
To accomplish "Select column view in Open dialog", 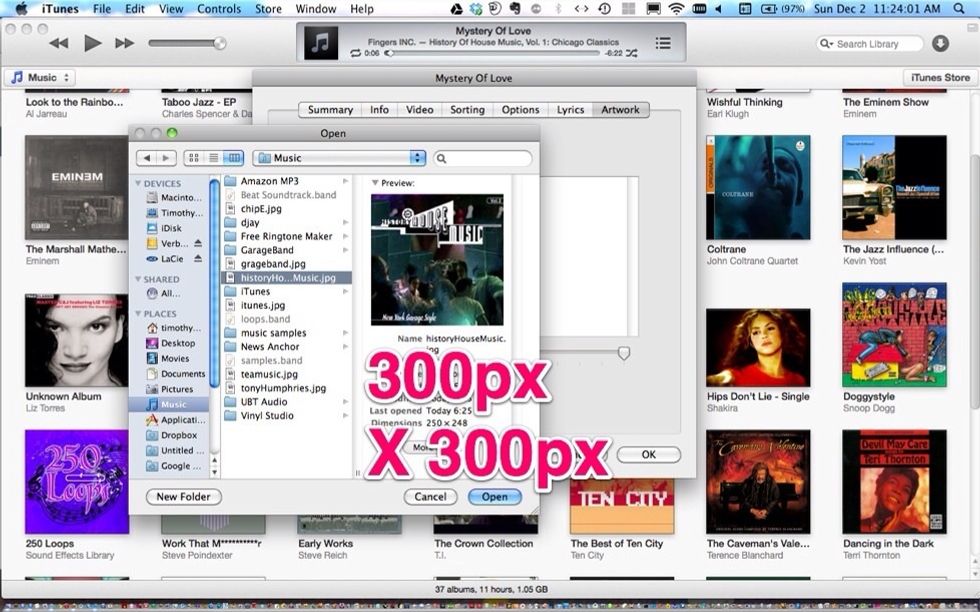I will [x=233, y=158].
